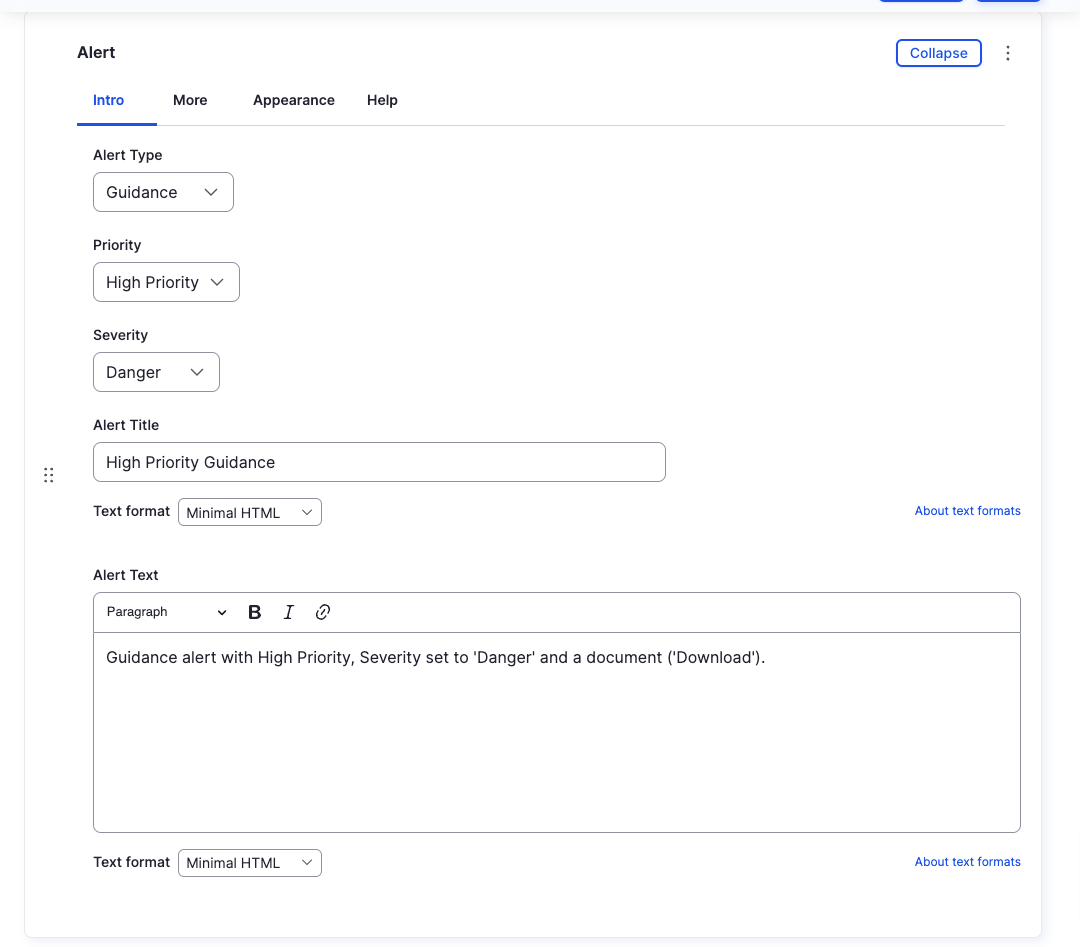Viewport: 1080px width, 947px height.
Task: Insert a link using the editor toolbar
Action: (322, 611)
